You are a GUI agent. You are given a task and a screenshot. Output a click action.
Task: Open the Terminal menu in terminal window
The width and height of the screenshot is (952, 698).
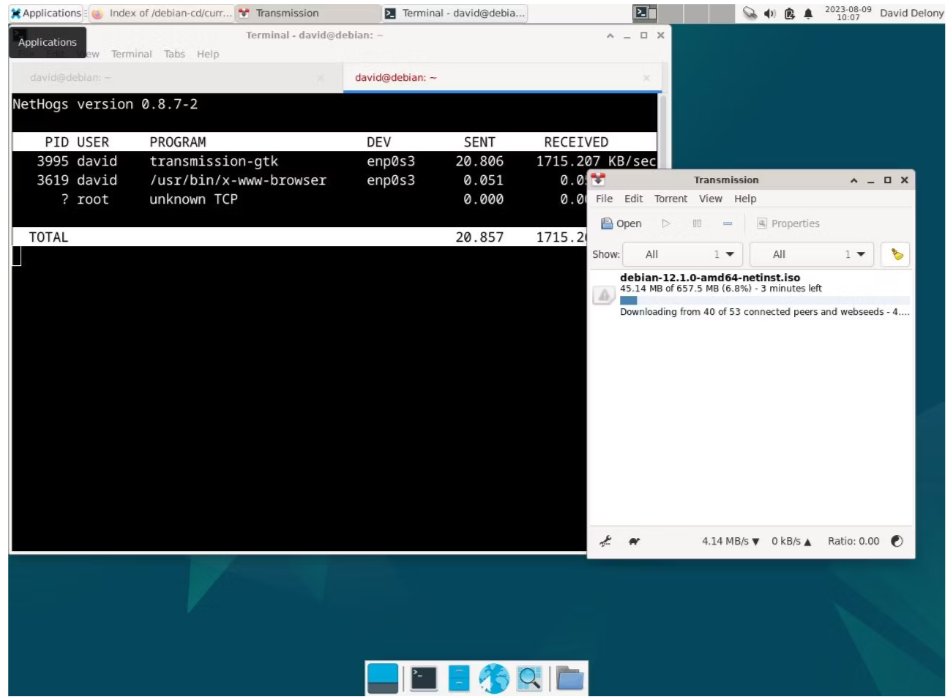coord(131,54)
